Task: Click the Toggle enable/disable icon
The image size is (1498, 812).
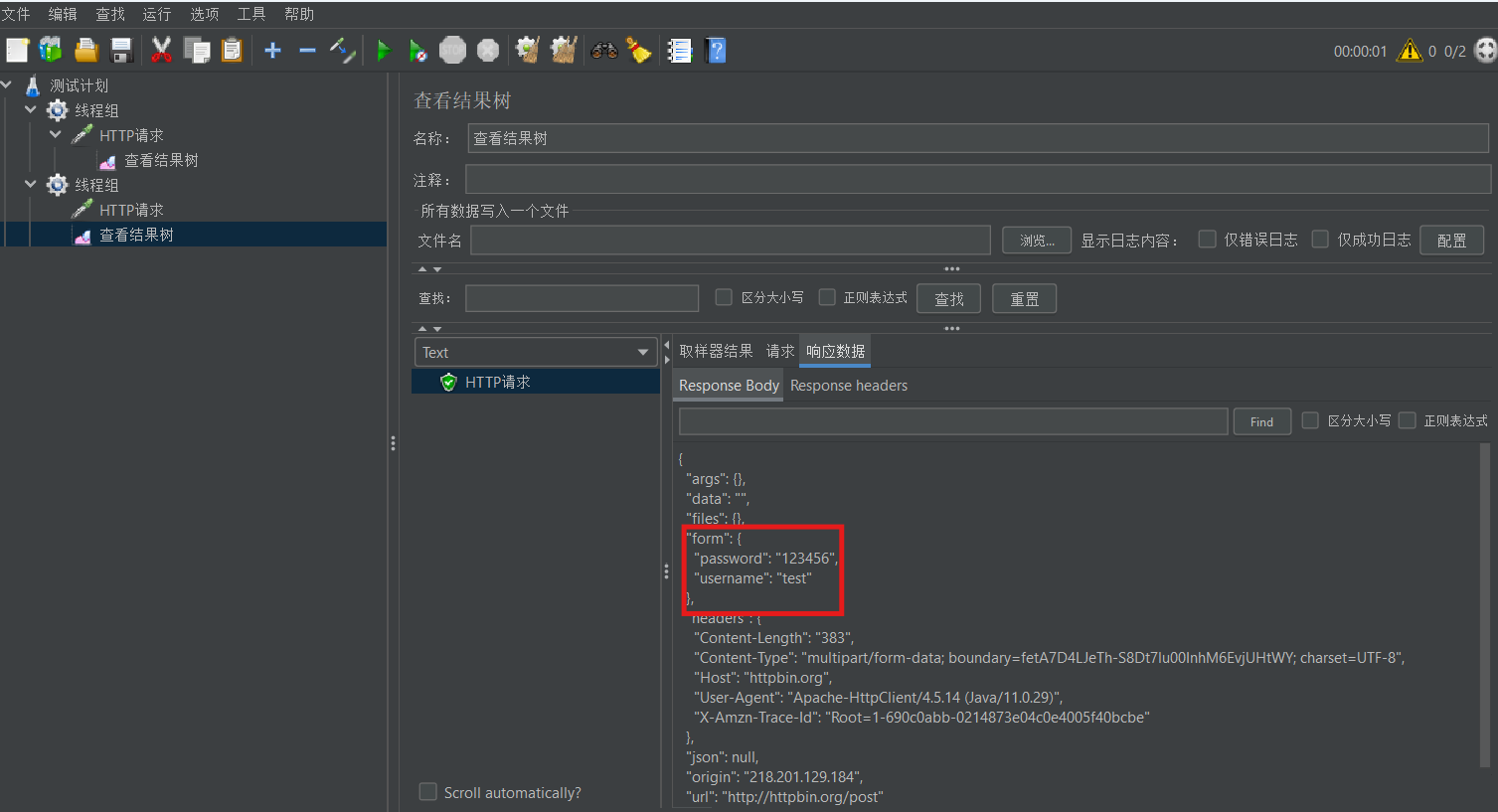Action: pyautogui.click(x=342, y=50)
